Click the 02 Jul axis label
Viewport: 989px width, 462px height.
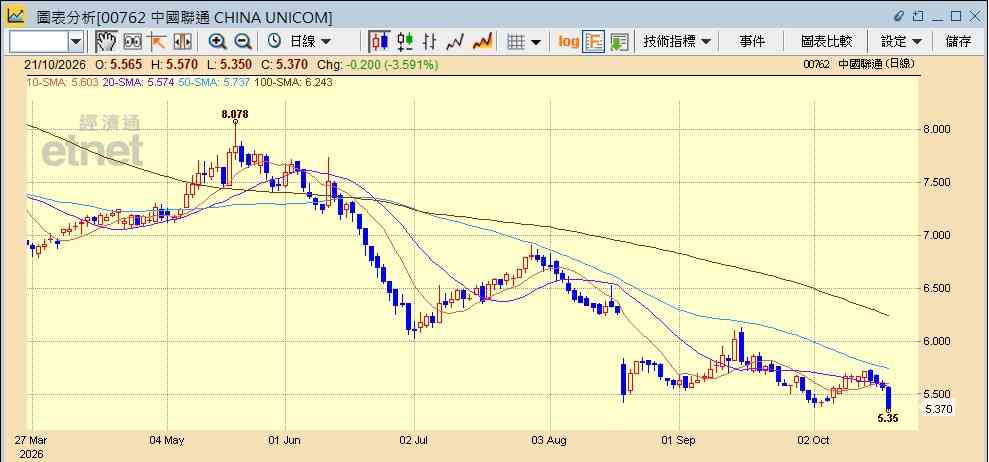[x=414, y=440]
